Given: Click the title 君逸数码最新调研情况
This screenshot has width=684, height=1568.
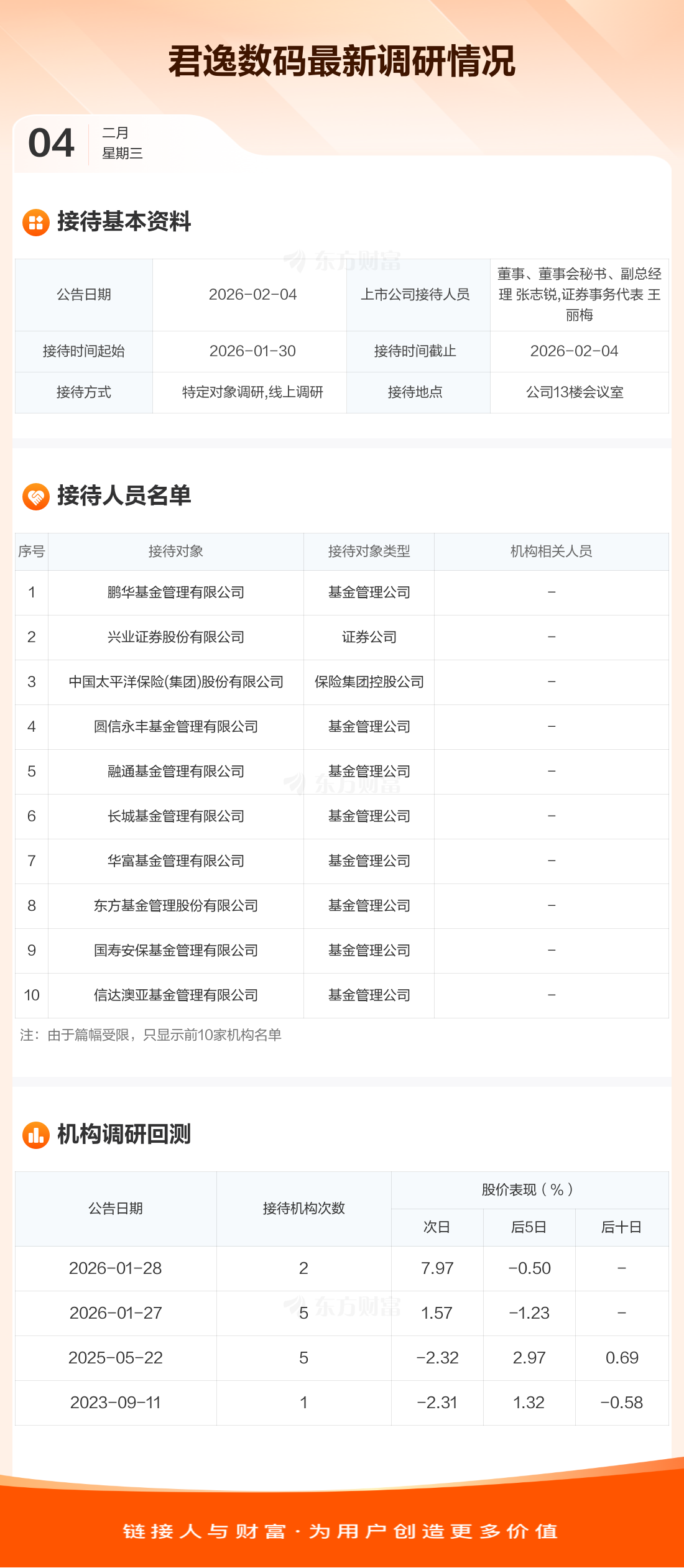Looking at the screenshot, I should coord(341,62).
